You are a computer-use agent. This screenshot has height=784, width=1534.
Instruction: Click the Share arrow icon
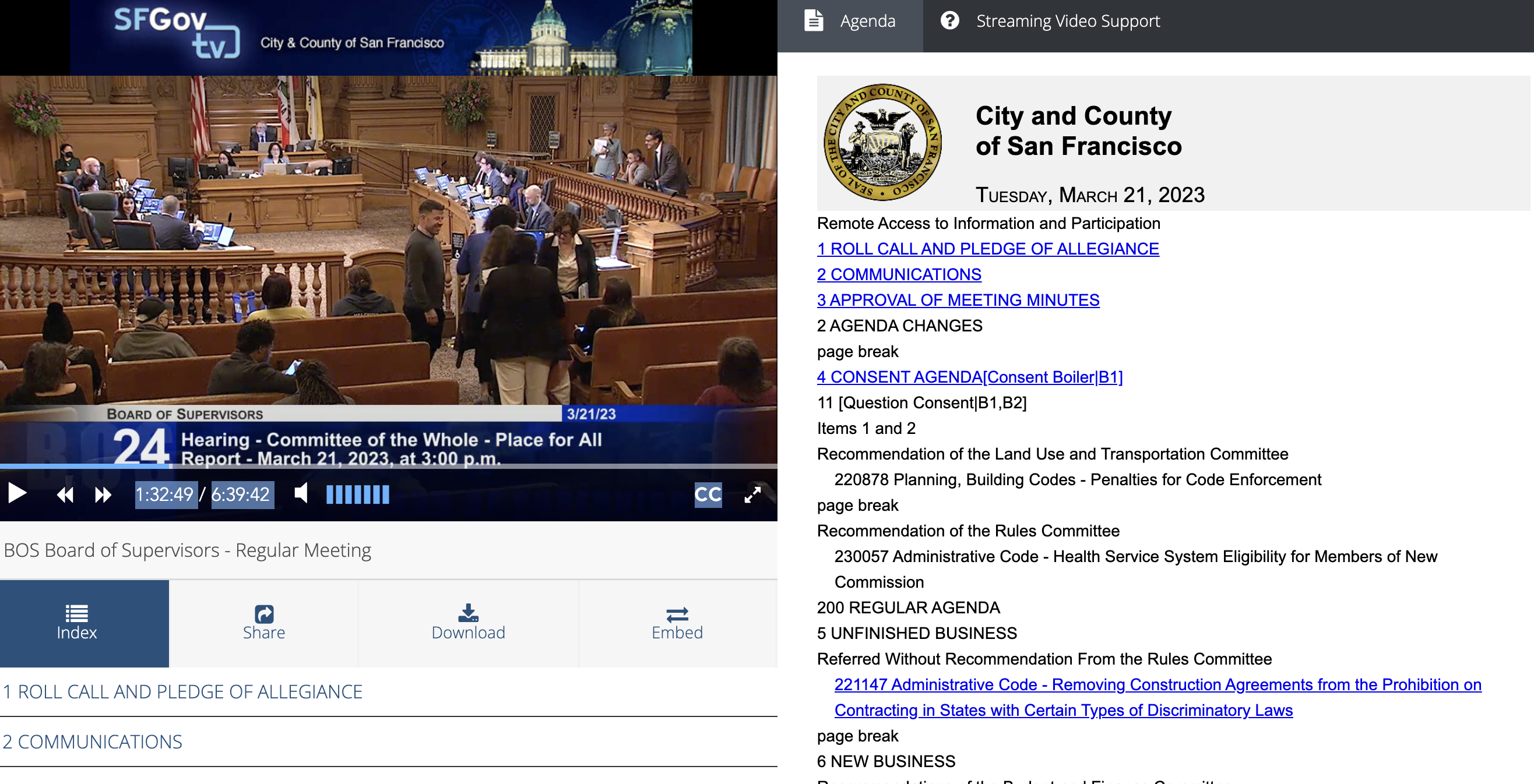[264, 613]
